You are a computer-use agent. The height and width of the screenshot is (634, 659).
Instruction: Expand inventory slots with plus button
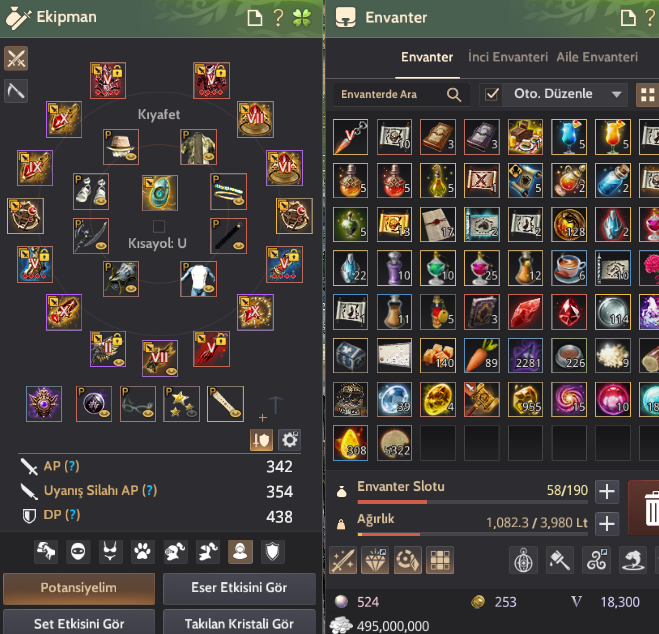[x=607, y=492]
